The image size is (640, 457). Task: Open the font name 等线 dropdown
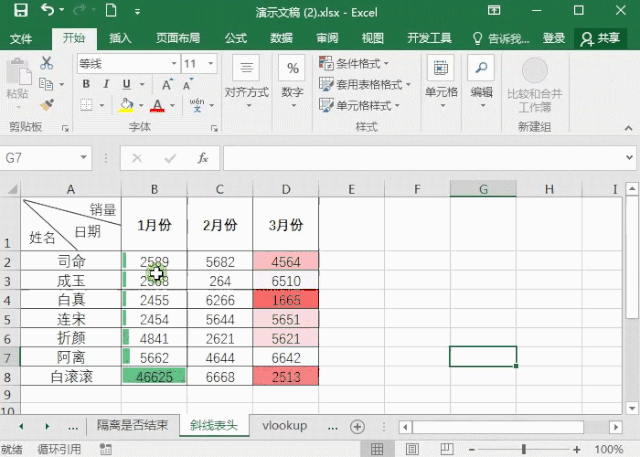point(174,64)
